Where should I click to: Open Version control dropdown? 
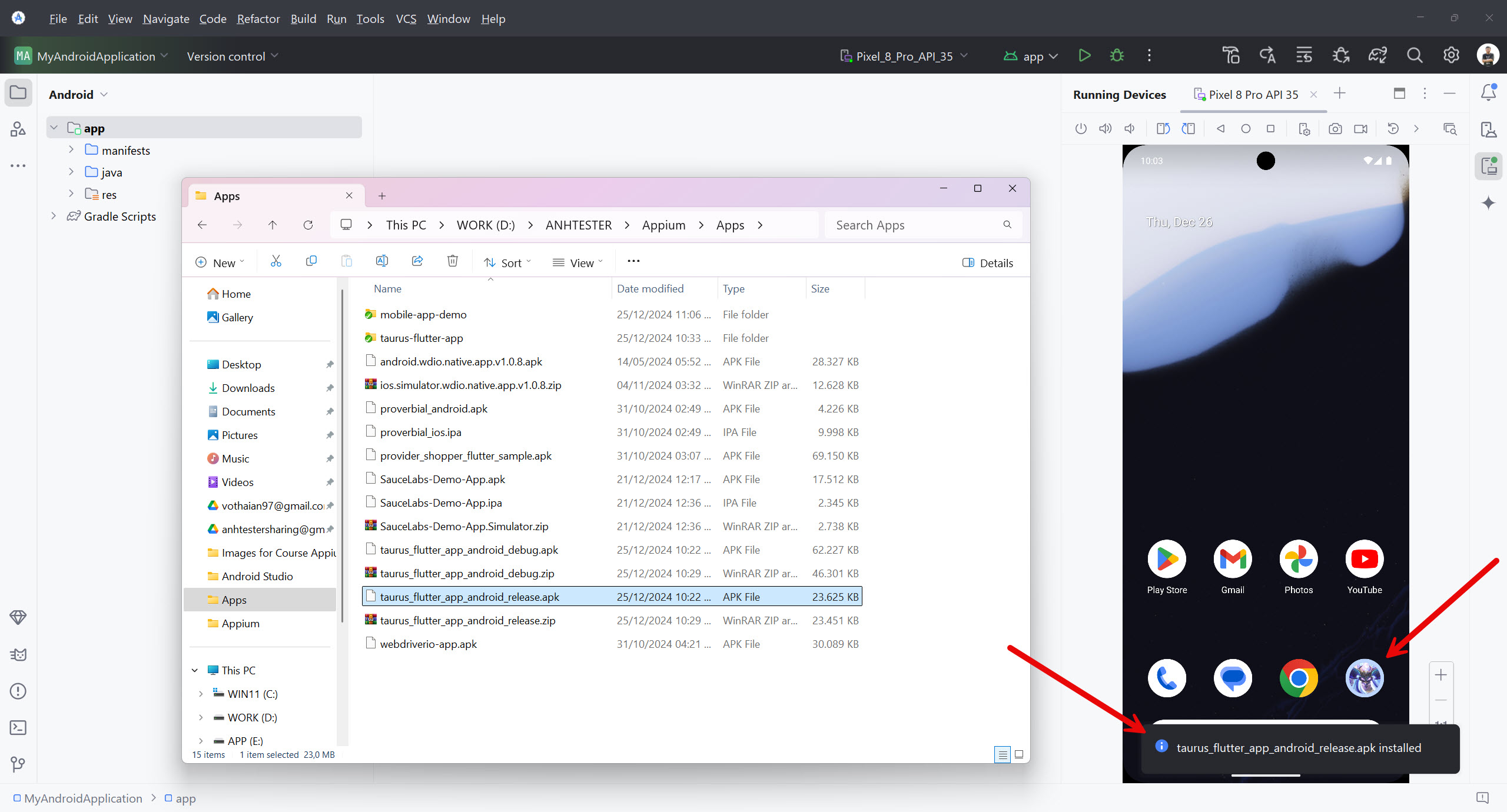[x=232, y=56]
